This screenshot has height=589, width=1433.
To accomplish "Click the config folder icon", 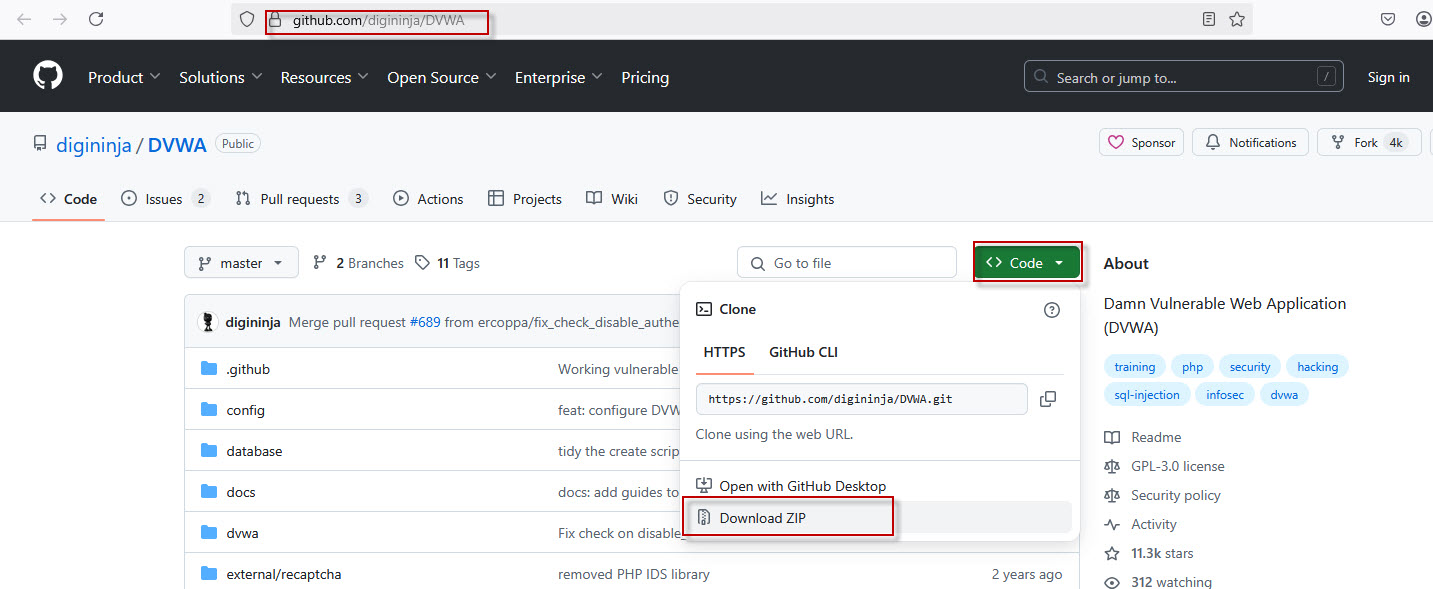I will coord(209,410).
